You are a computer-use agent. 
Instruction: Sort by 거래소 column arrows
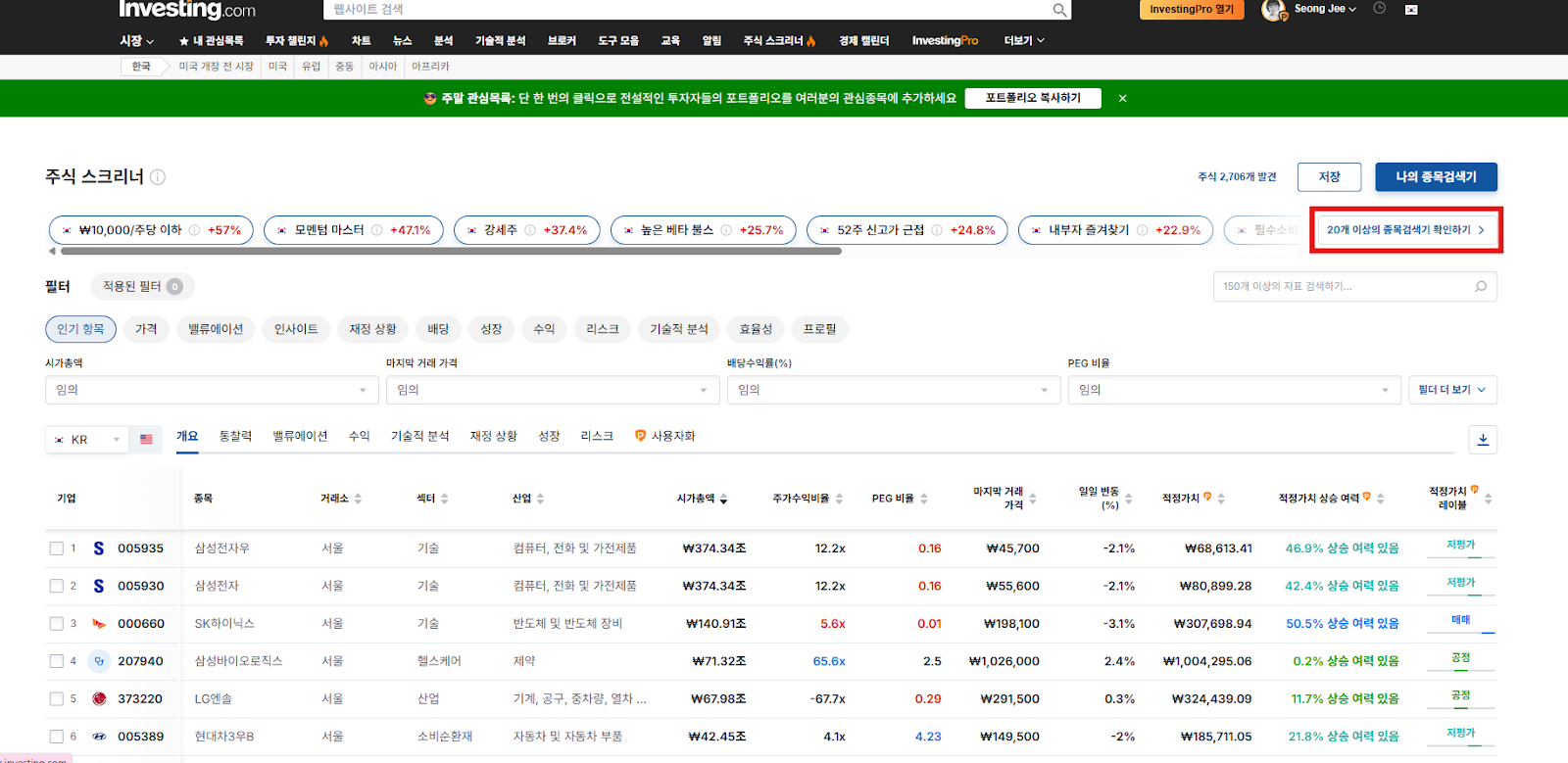coord(358,499)
